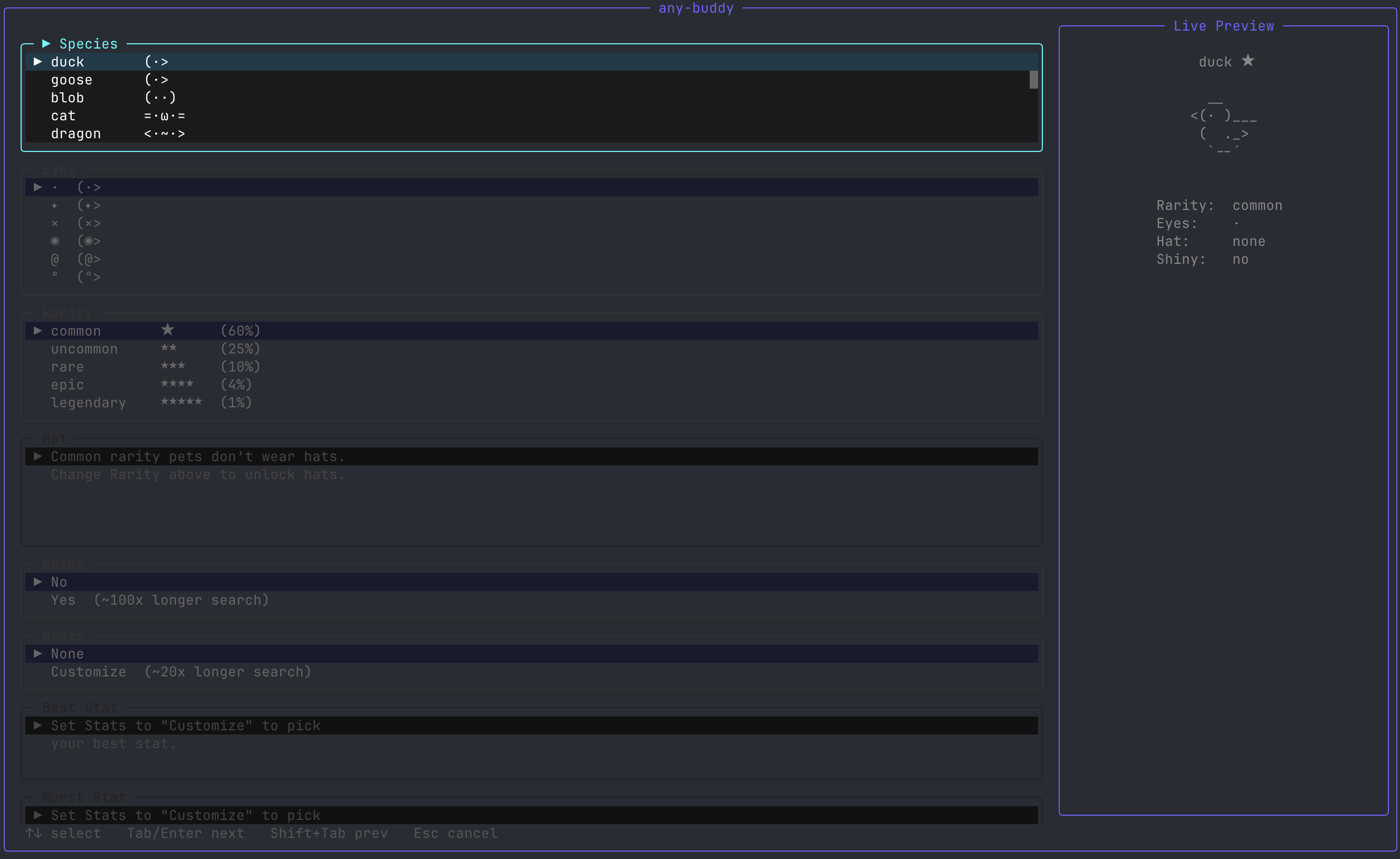
Task: Click the Rarity panel header
Action: click(x=68, y=313)
